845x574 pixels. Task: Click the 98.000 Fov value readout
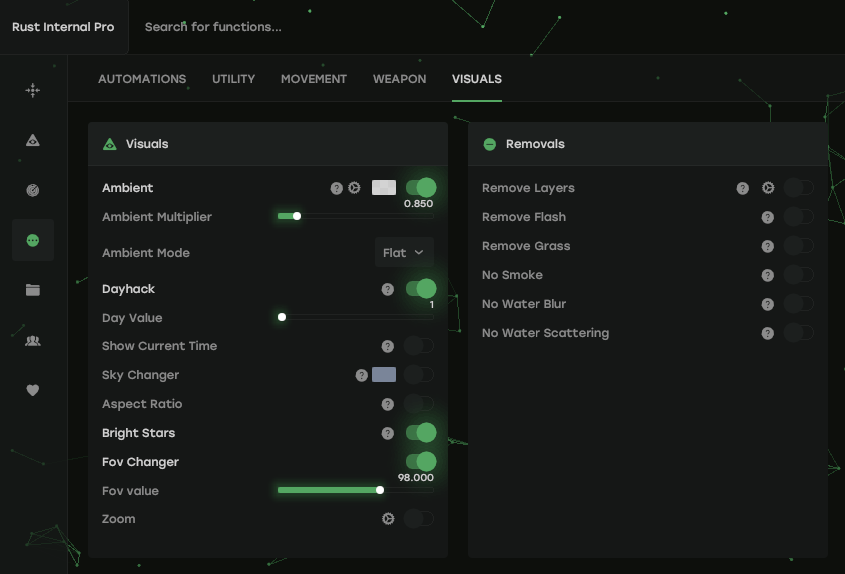pos(415,478)
